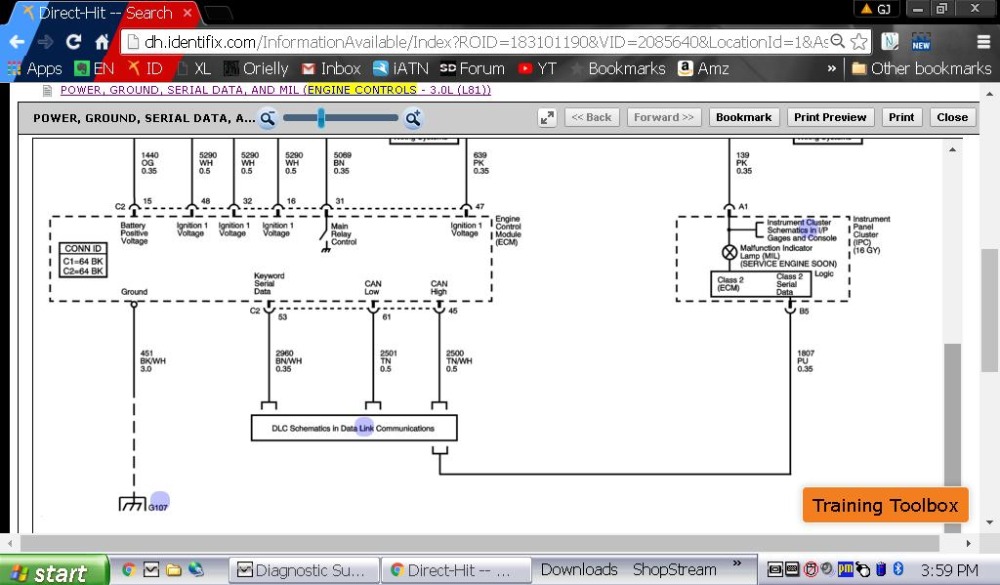This screenshot has width=1000, height=585.
Task: Click the browser home icon
Action: (101, 42)
